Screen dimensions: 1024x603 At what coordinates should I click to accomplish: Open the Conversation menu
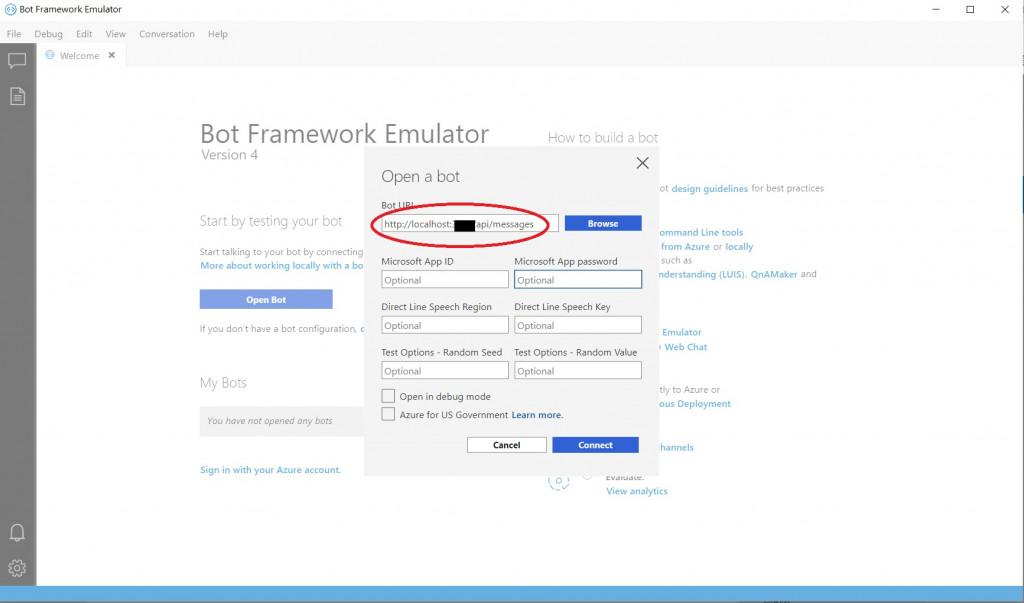[x=167, y=34]
